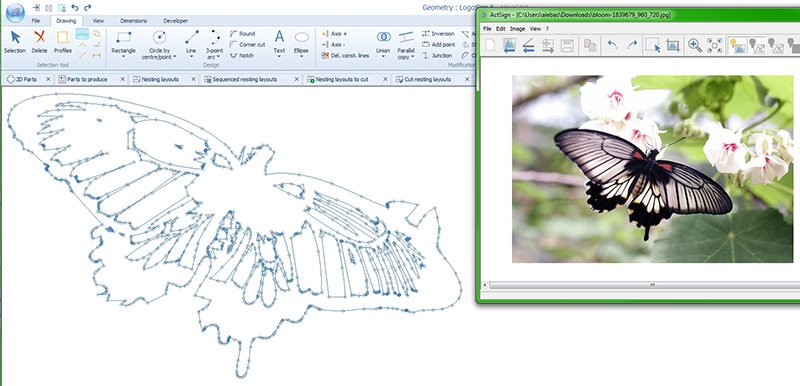Viewport: 800px width, 386px height.
Task: Open the Dimensions ribbon tab
Action: click(x=134, y=21)
